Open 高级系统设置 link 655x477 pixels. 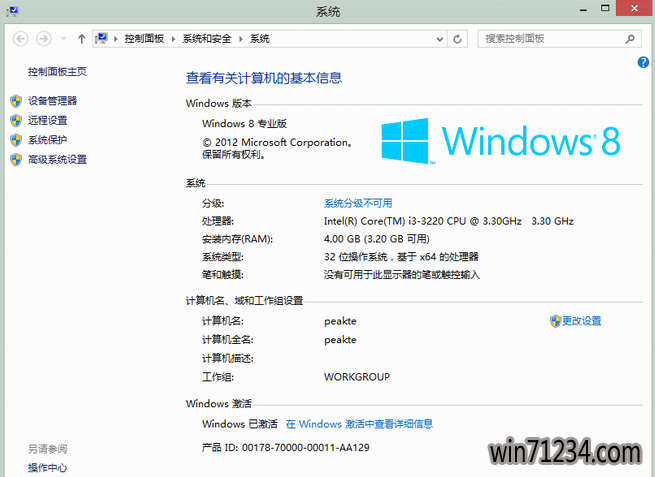[57, 160]
